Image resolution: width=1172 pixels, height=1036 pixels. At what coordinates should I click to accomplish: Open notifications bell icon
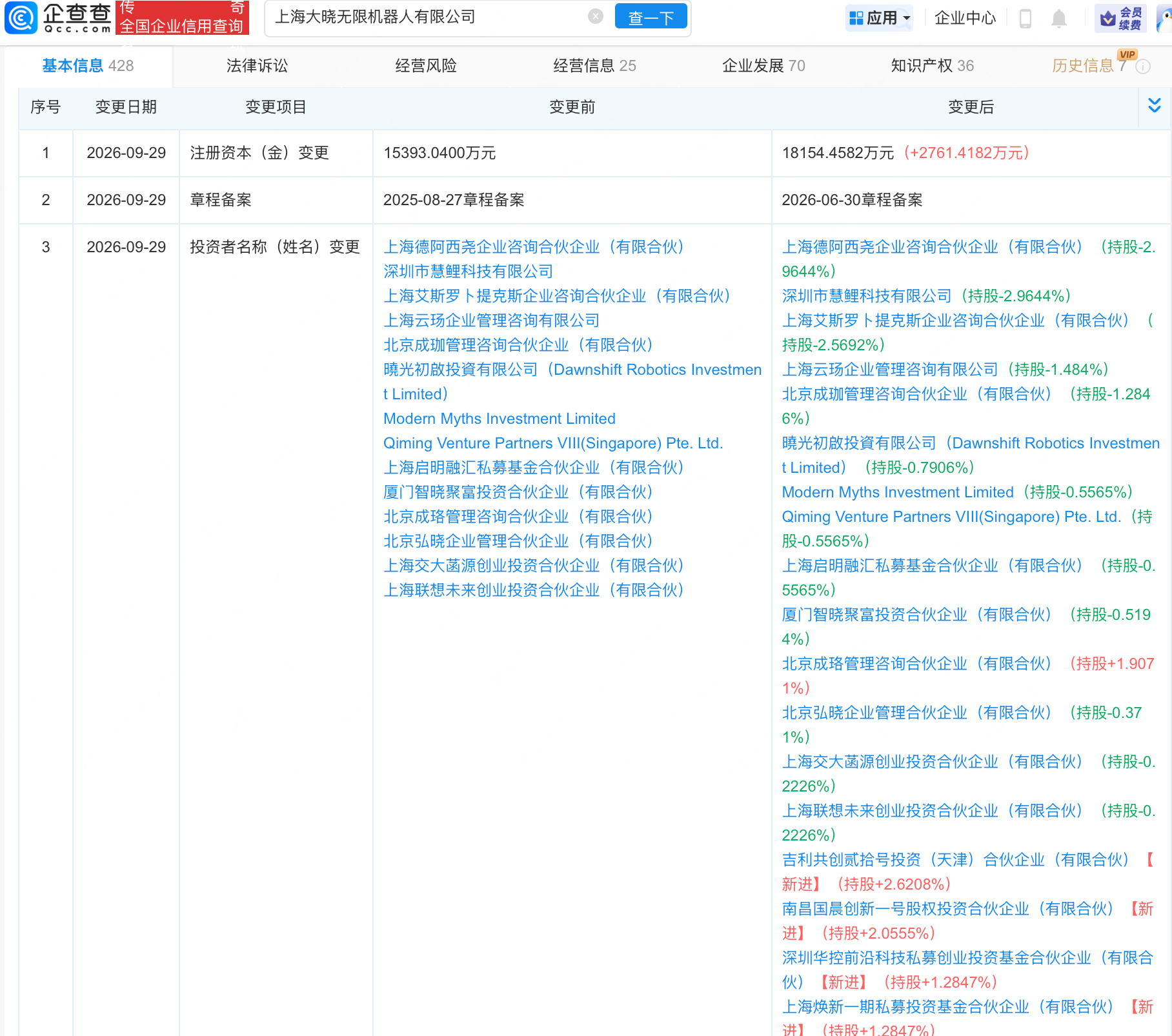[1058, 19]
